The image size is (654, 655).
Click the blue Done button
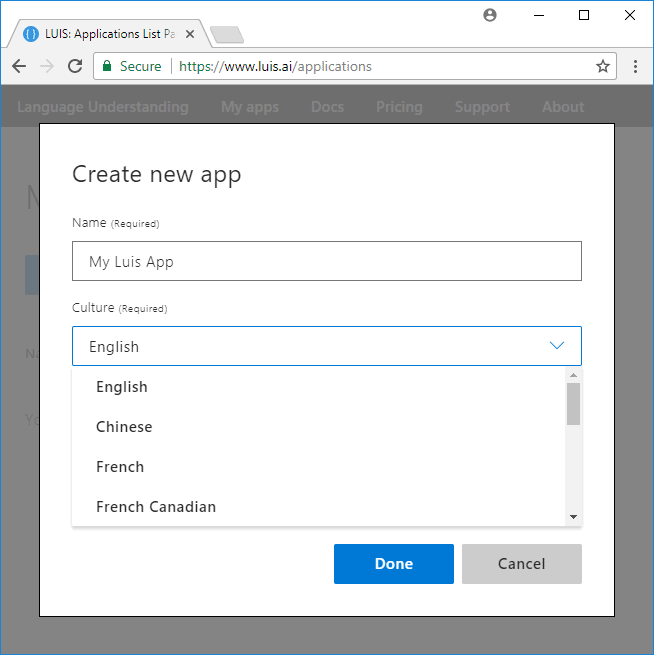394,564
